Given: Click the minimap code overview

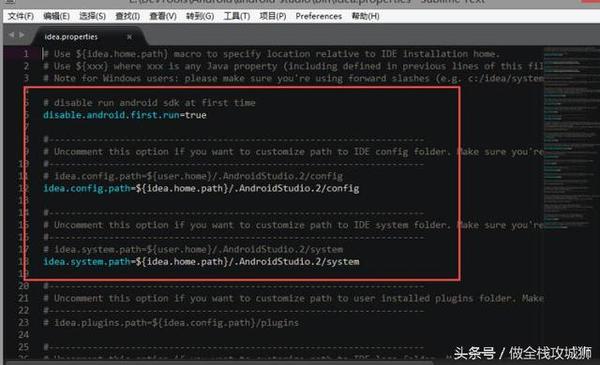Looking at the screenshot, I should pyautogui.click(x=571, y=138).
